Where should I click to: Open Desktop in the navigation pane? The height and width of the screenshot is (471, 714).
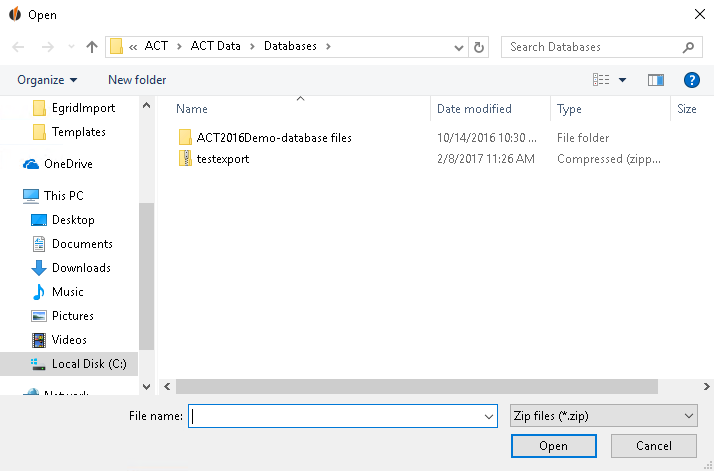point(63,220)
